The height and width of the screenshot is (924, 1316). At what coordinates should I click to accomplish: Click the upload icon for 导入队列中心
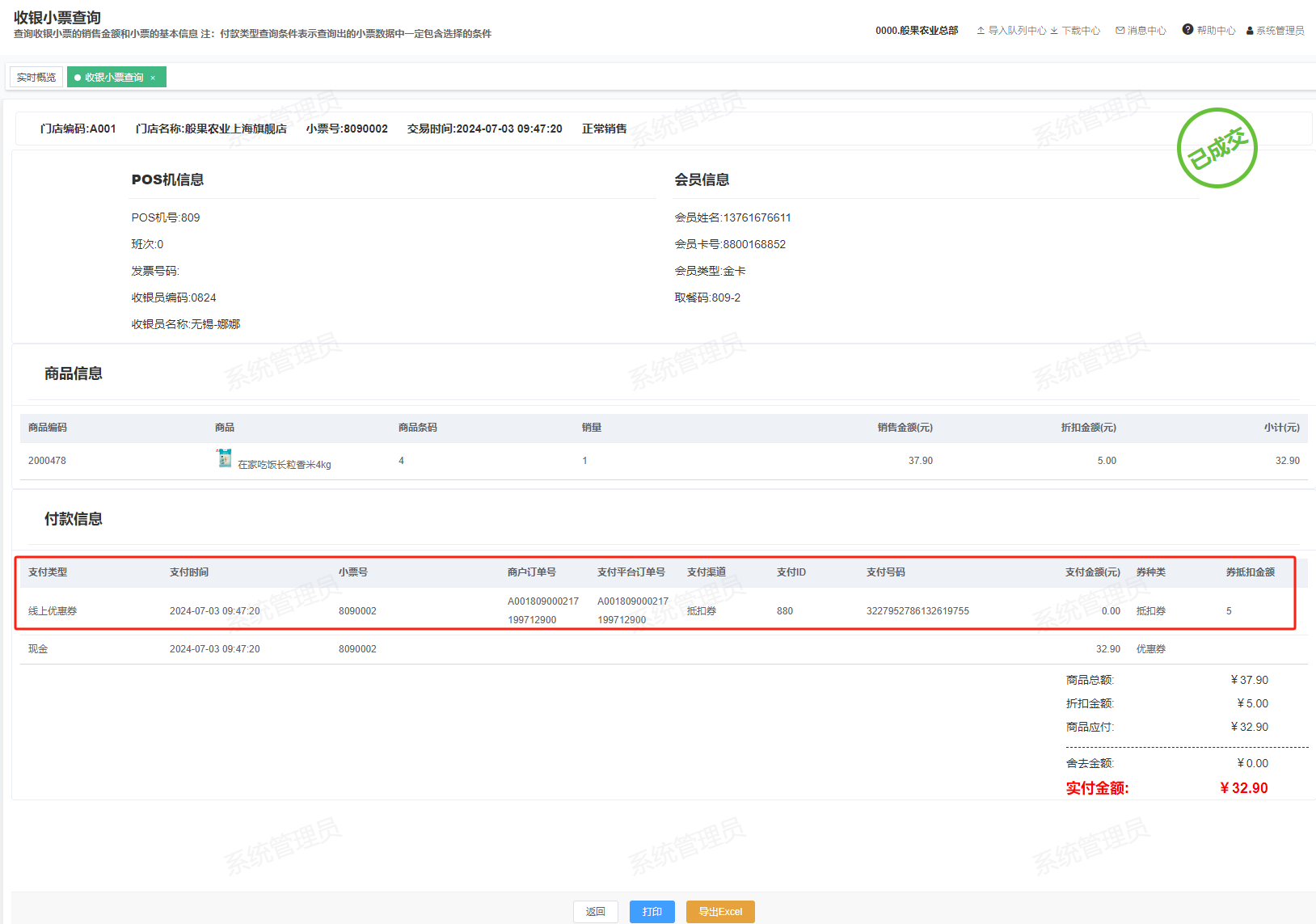[981, 31]
